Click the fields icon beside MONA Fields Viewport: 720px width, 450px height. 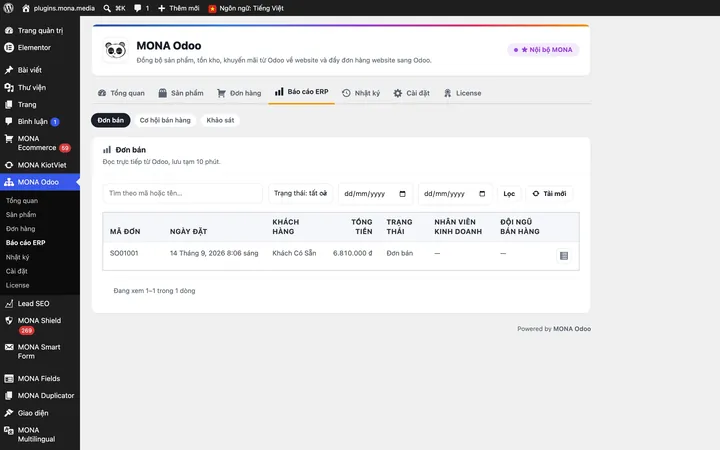(x=9, y=379)
